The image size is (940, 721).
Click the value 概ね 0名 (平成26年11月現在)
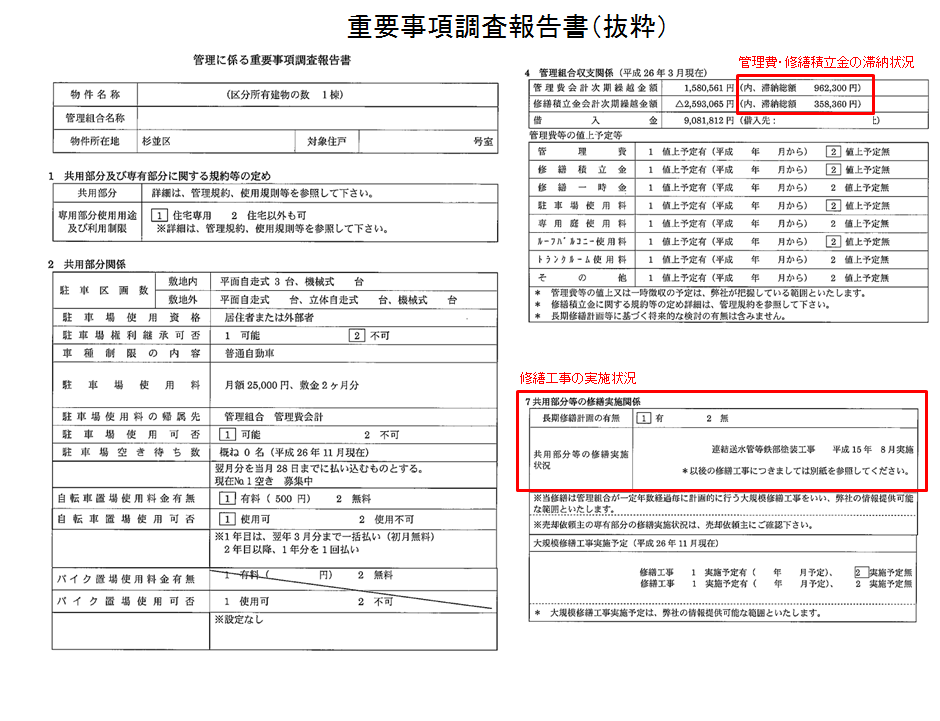[294, 452]
